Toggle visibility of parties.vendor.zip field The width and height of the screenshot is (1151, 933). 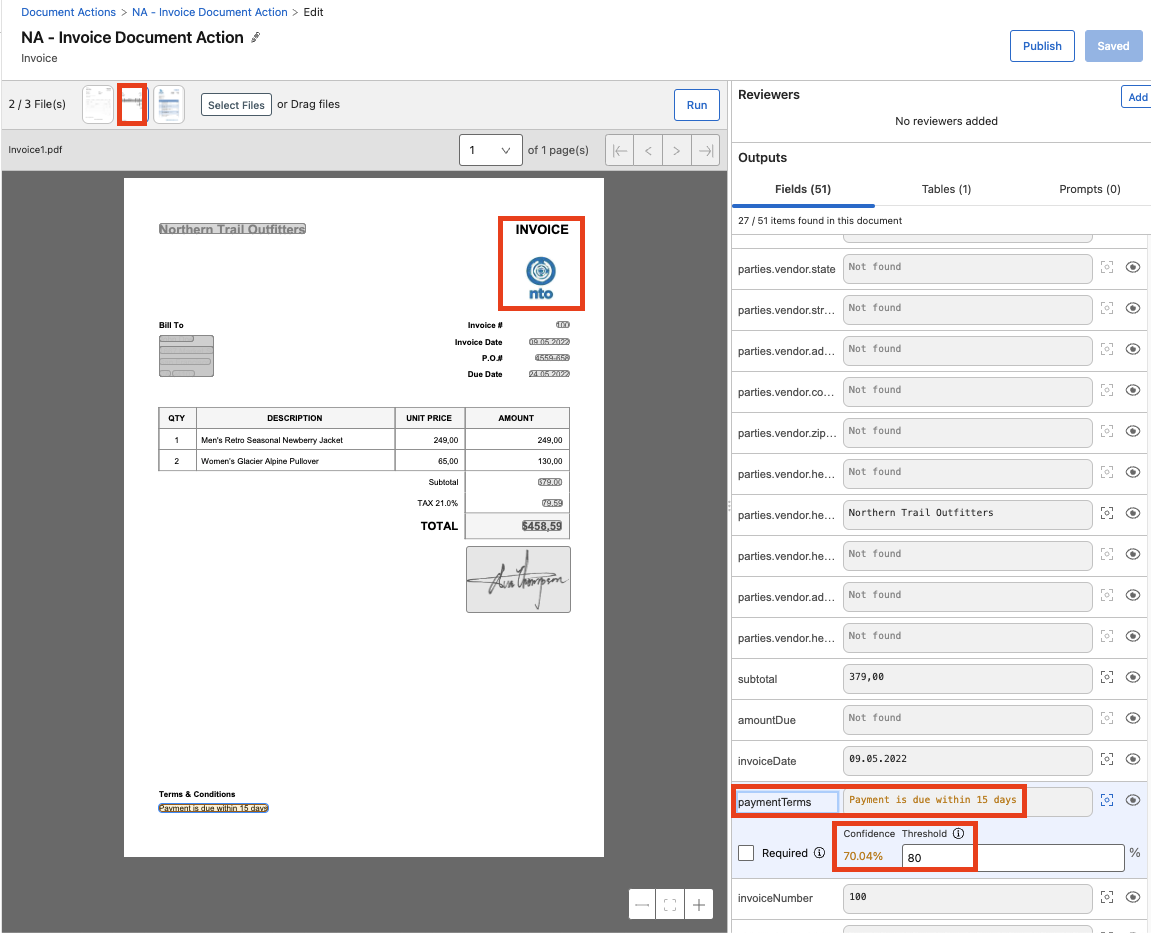coord(1133,431)
